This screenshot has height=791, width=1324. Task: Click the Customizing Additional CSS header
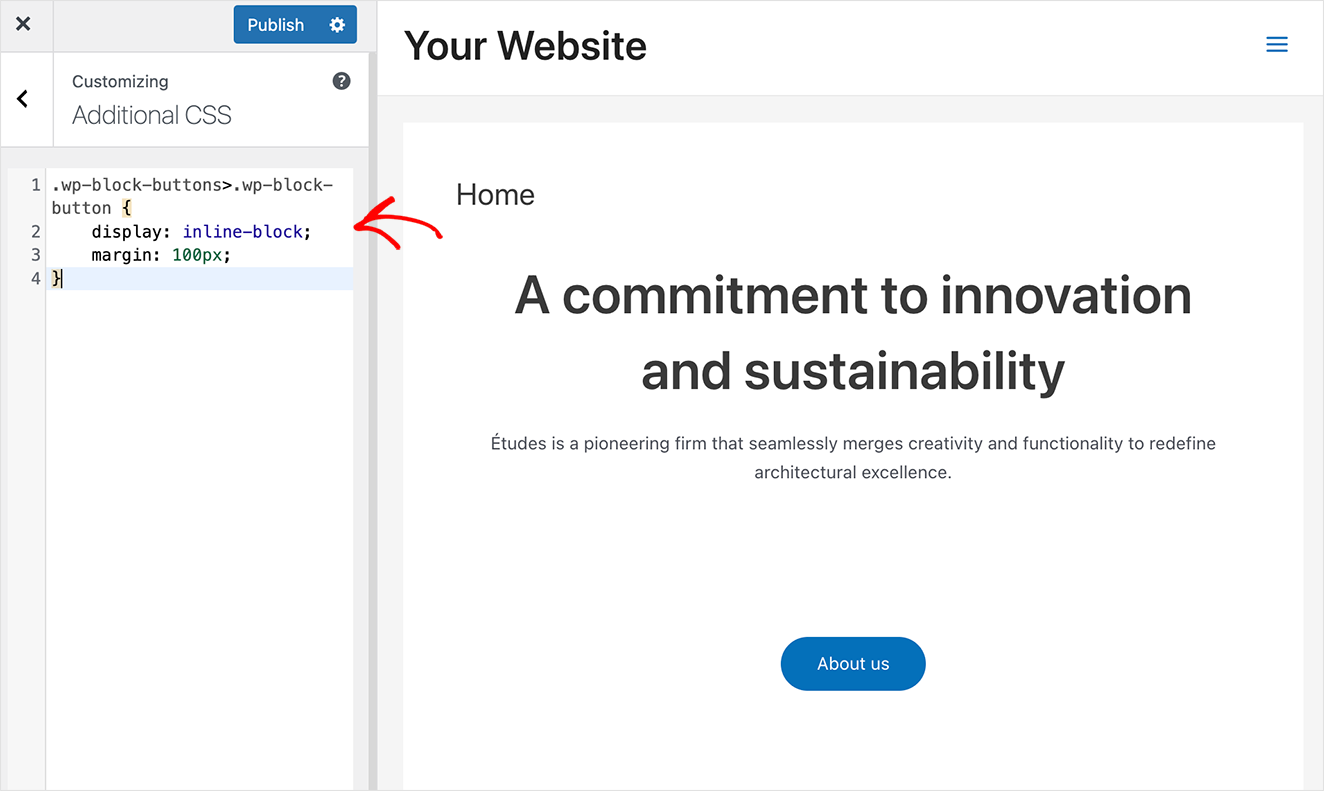click(x=151, y=115)
